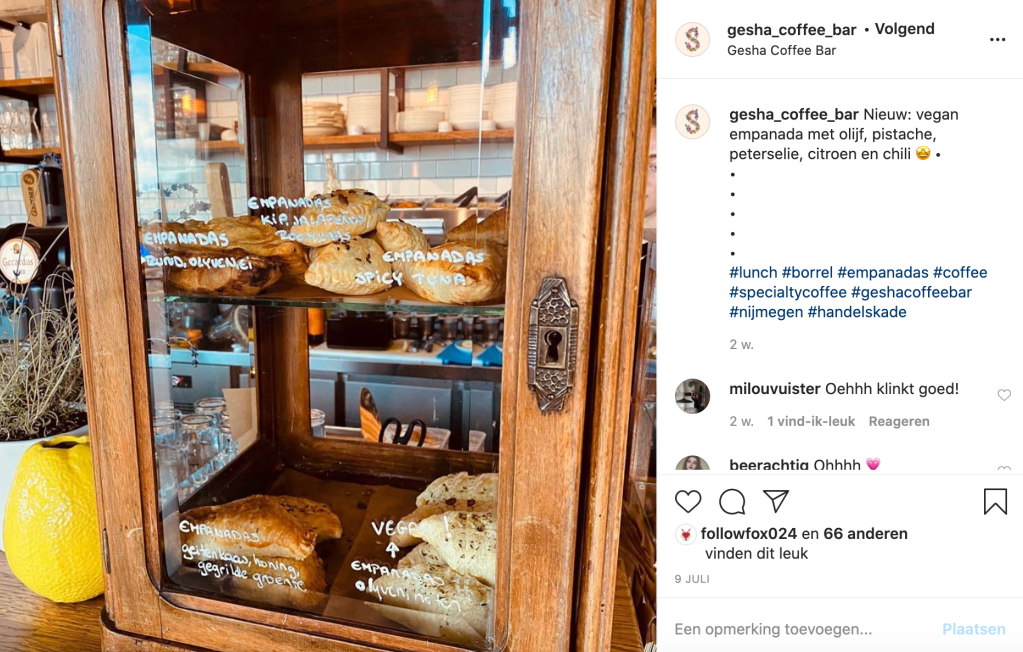
Task: Focus the Een opmerking toevoegen field
Action: pyautogui.click(x=802, y=629)
